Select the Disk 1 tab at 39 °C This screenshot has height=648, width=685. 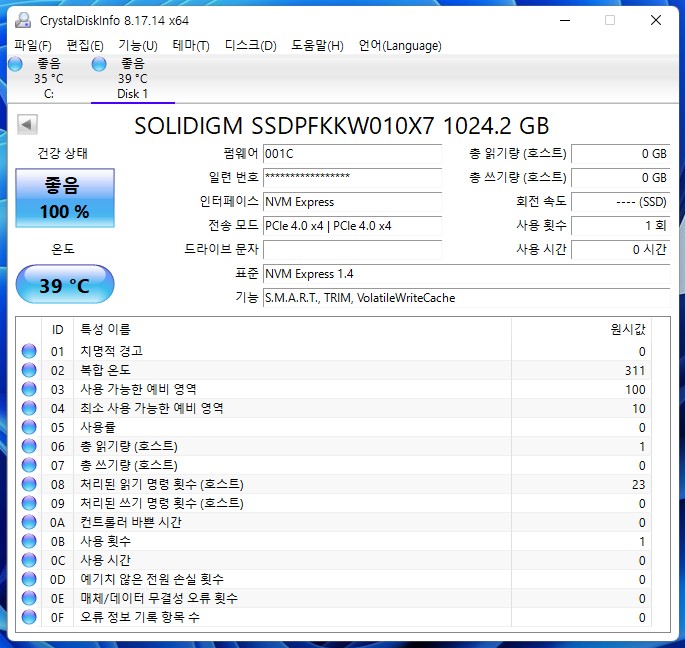[x=132, y=79]
